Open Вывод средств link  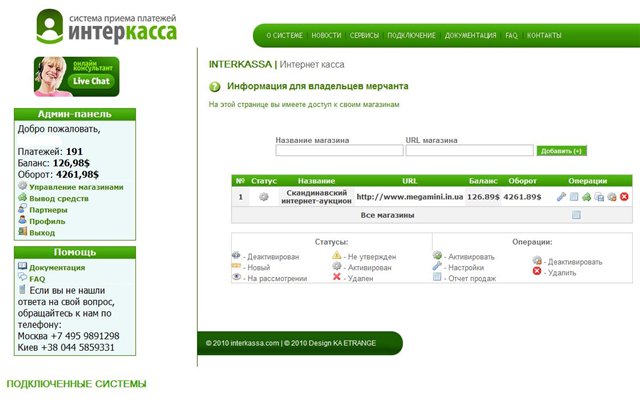point(59,198)
